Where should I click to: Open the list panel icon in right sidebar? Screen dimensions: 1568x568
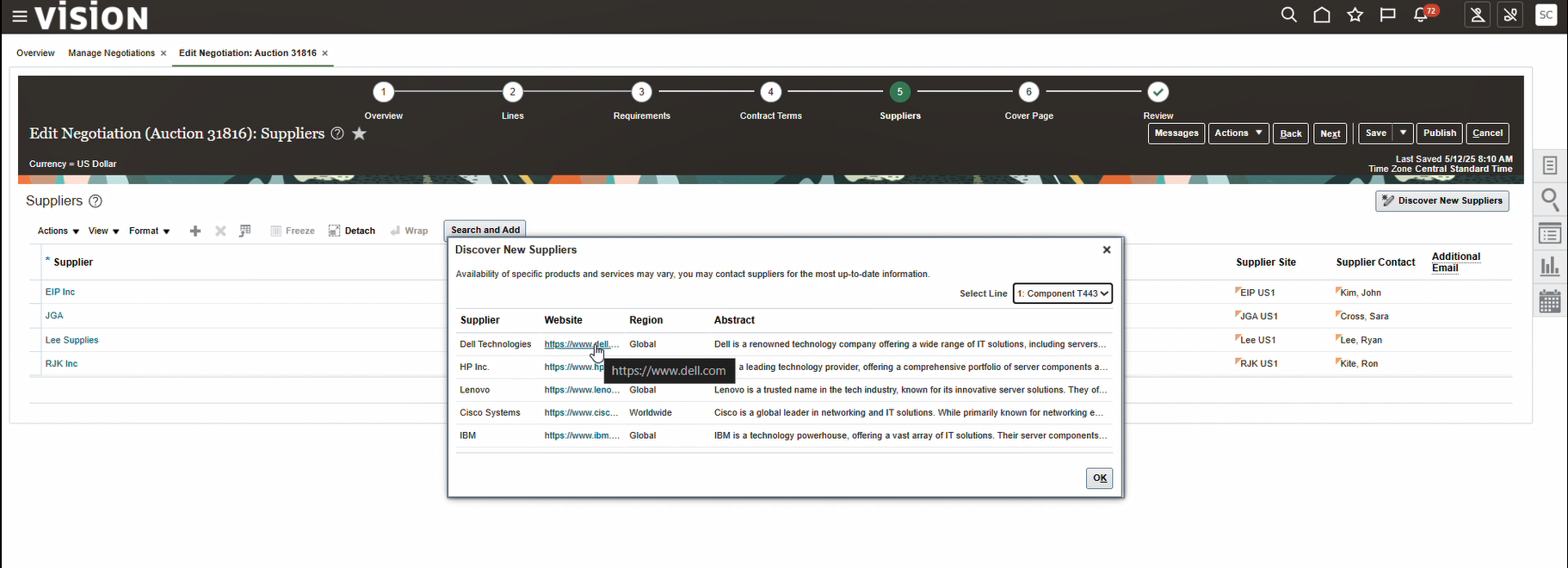pos(1550,233)
